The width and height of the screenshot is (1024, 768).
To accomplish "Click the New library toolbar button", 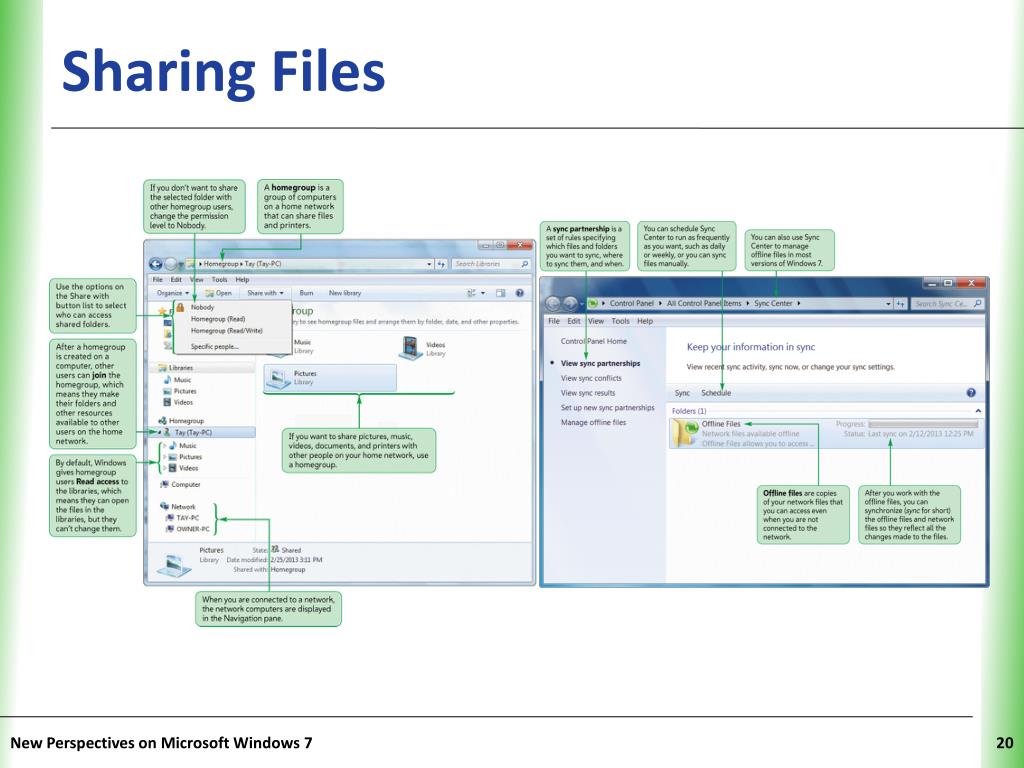I will coord(345,293).
